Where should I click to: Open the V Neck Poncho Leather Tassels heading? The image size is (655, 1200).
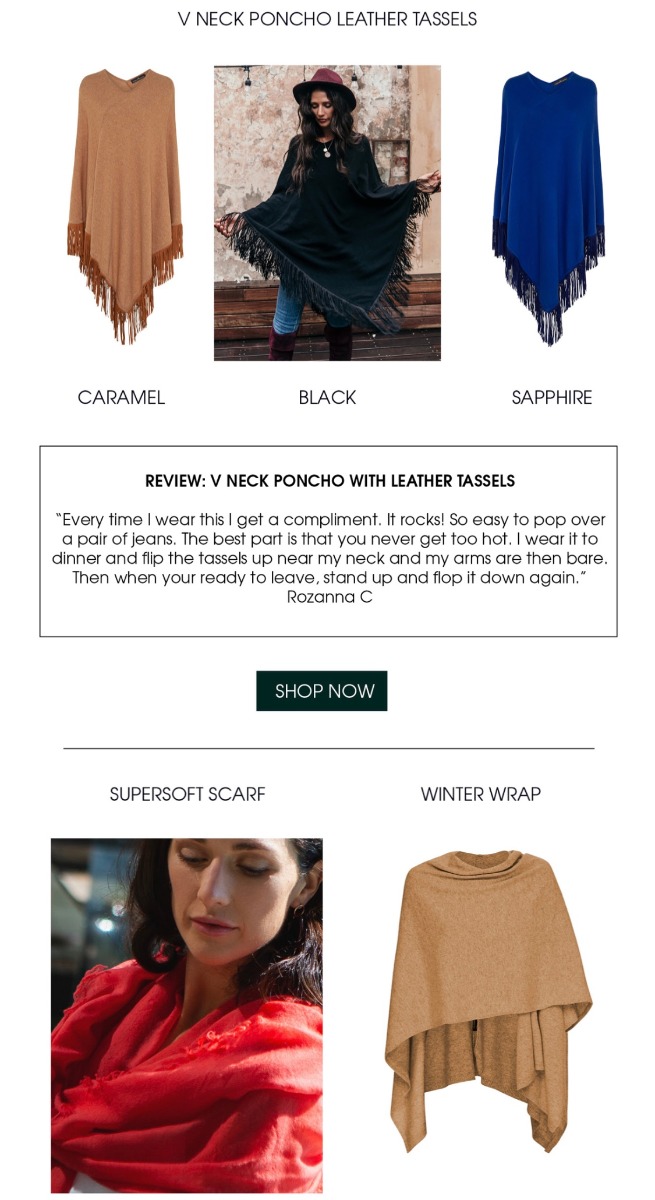pos(327,19)
